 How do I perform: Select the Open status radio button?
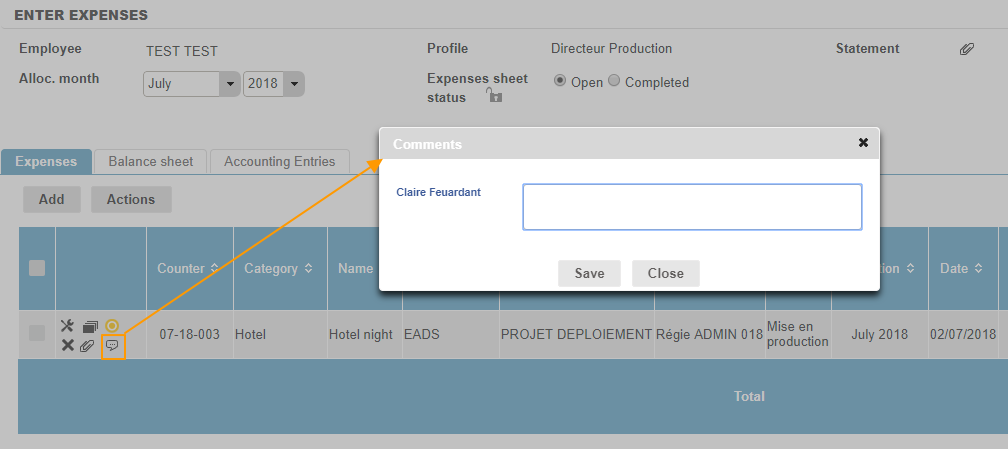560,81
